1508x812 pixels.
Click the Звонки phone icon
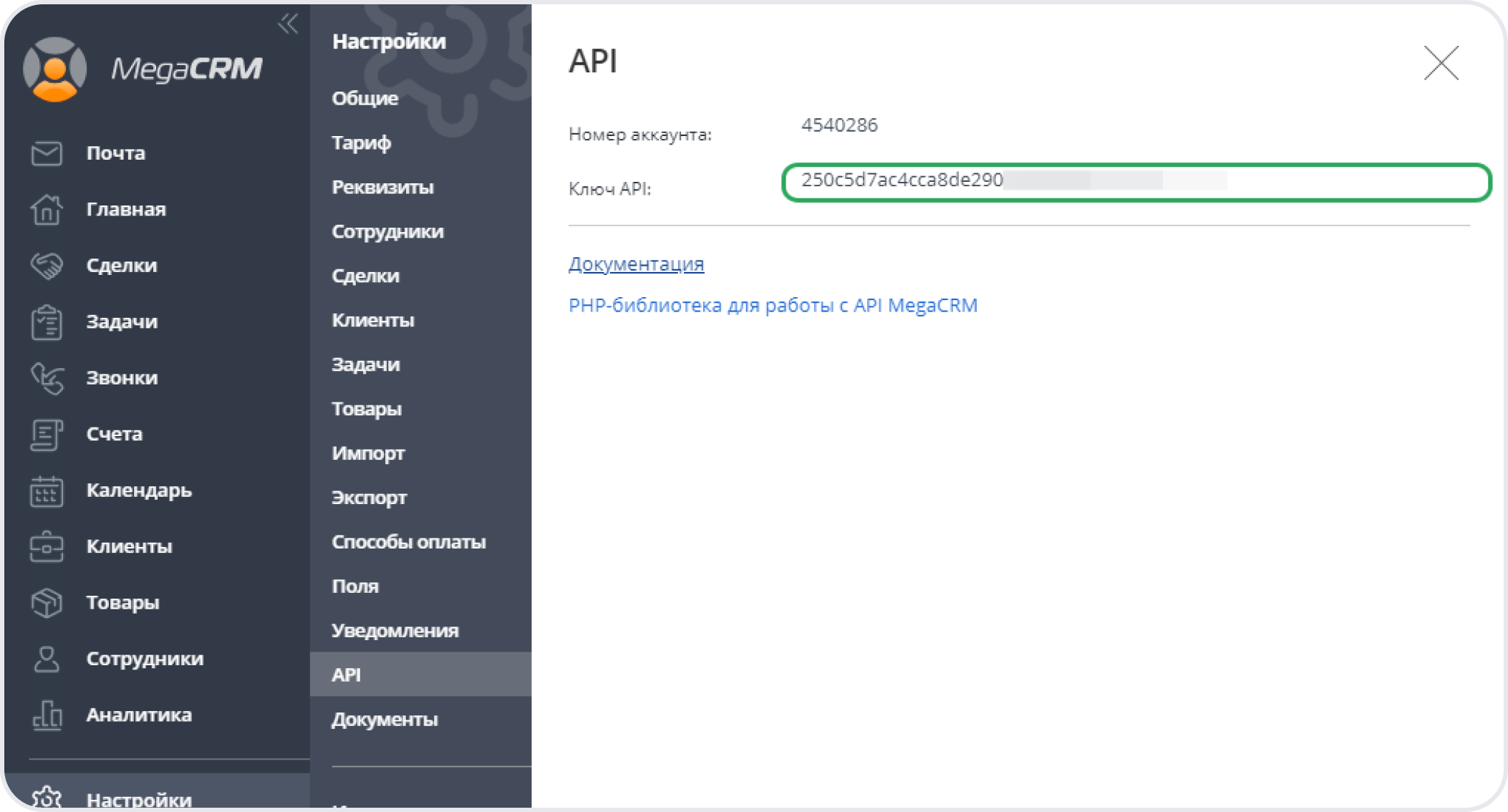click(x=47, y=378)
